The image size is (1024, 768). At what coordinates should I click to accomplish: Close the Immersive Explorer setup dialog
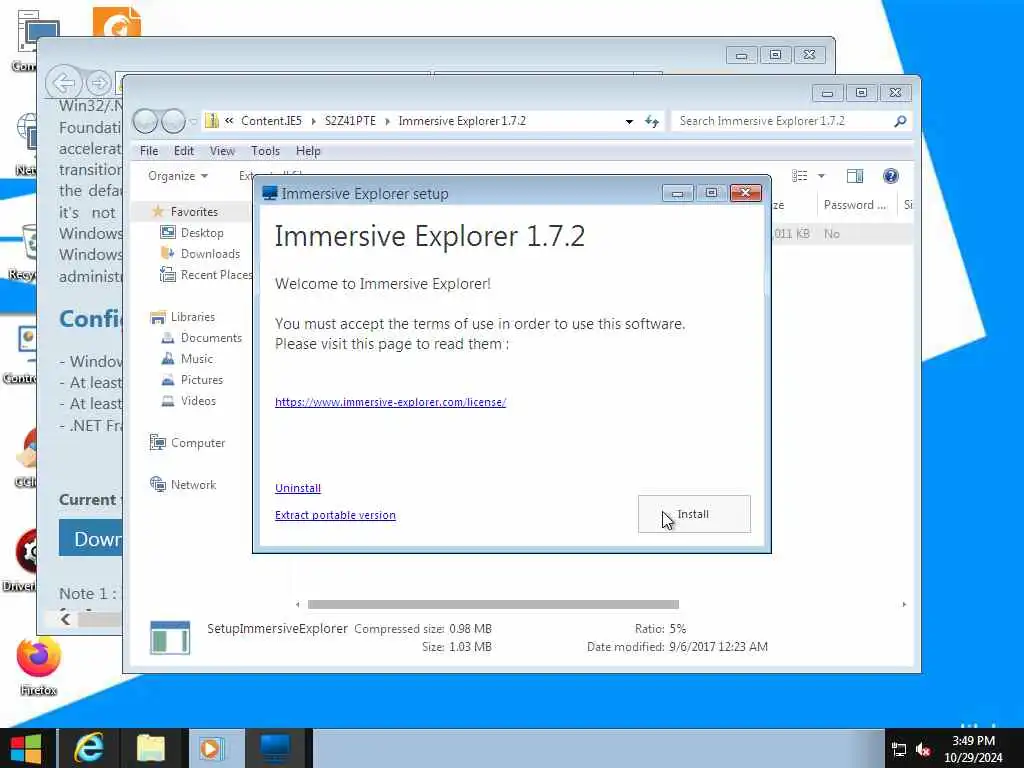point(745,193)
